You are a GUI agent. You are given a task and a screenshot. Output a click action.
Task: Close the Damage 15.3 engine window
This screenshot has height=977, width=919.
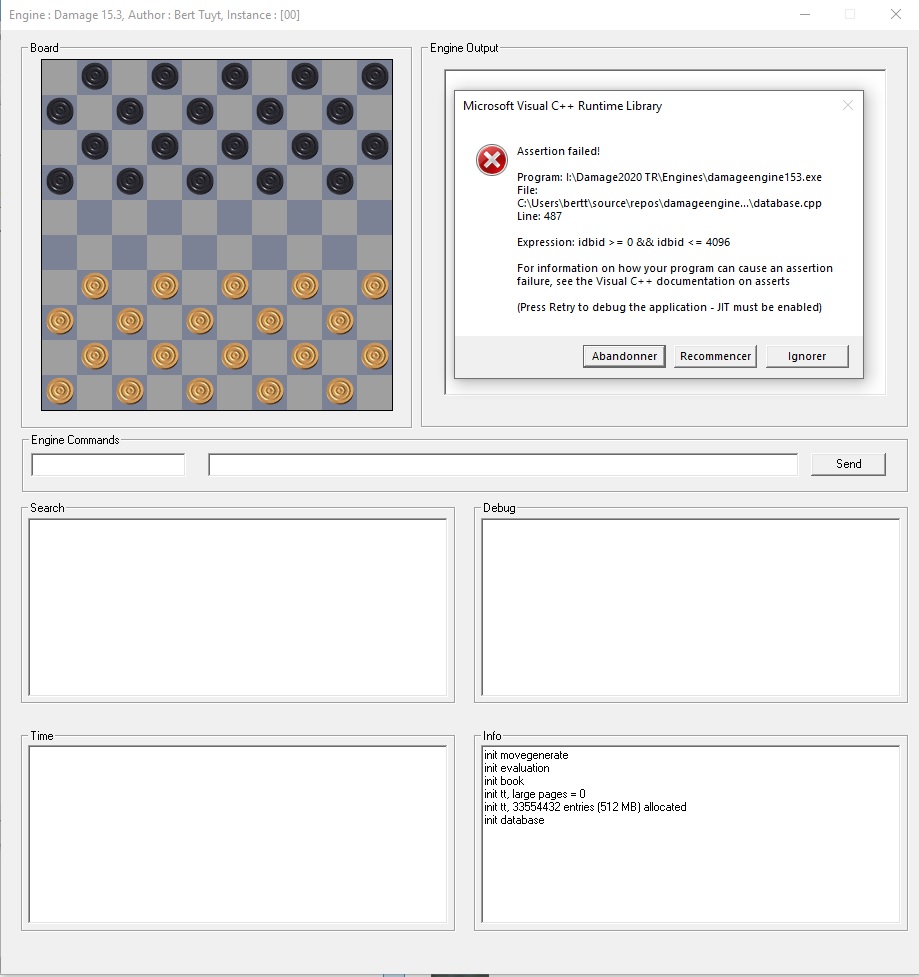point(895,15)
